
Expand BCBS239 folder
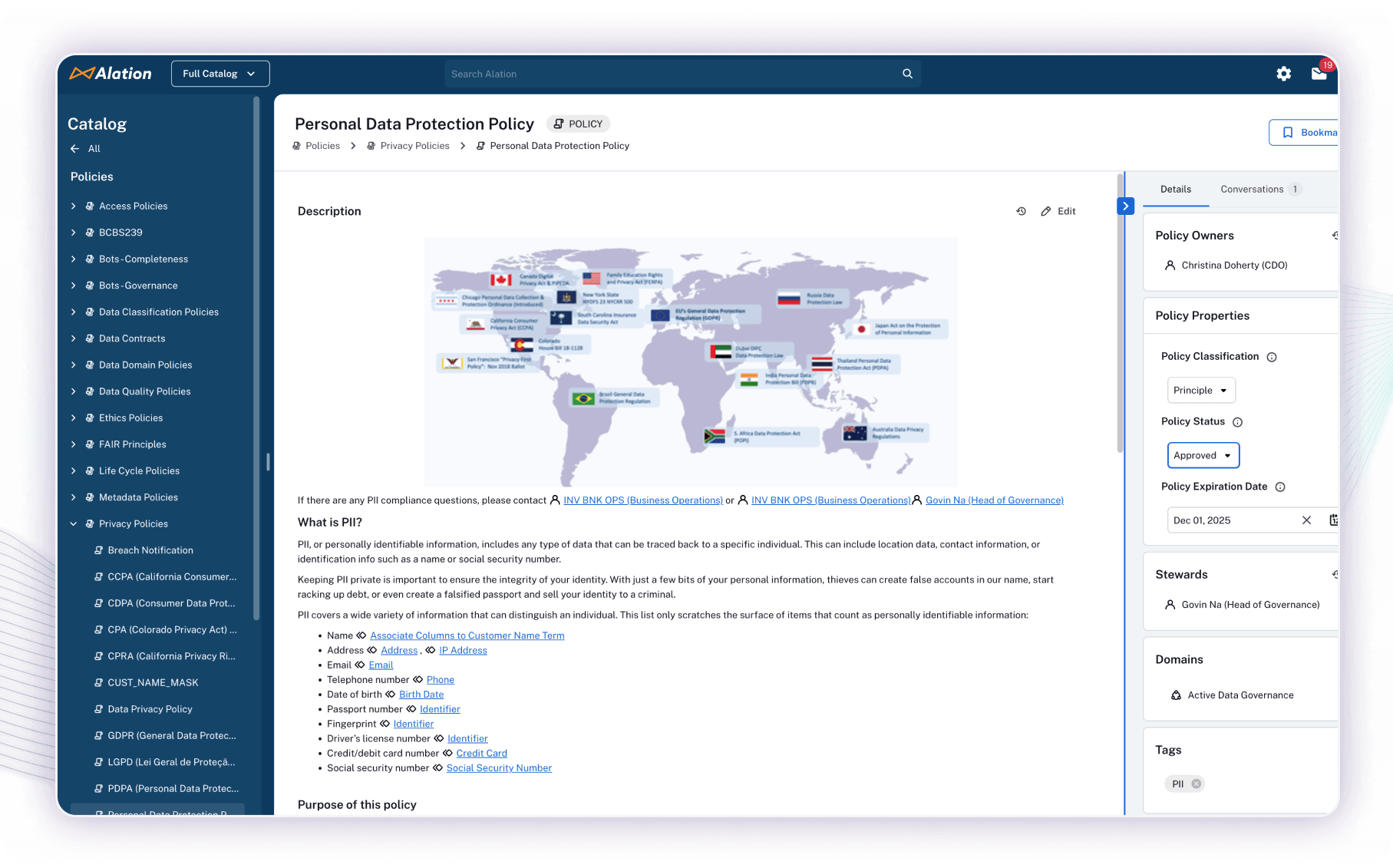(x=74, y=233)
